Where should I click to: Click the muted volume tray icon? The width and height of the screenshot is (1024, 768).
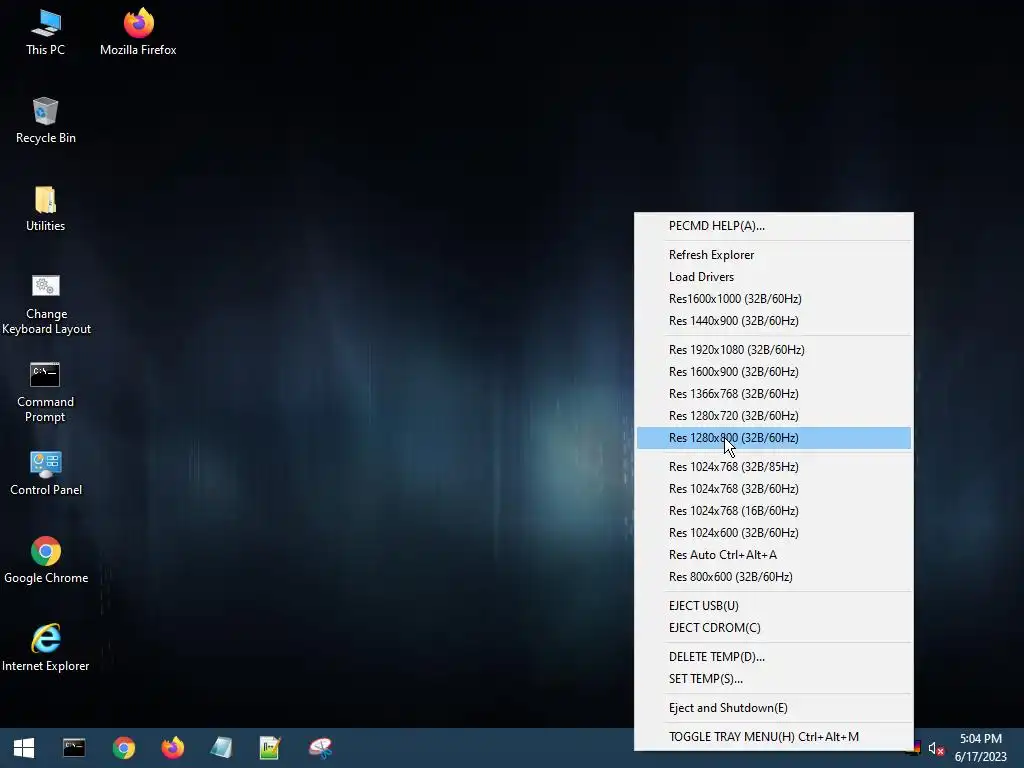coord(936,748)
